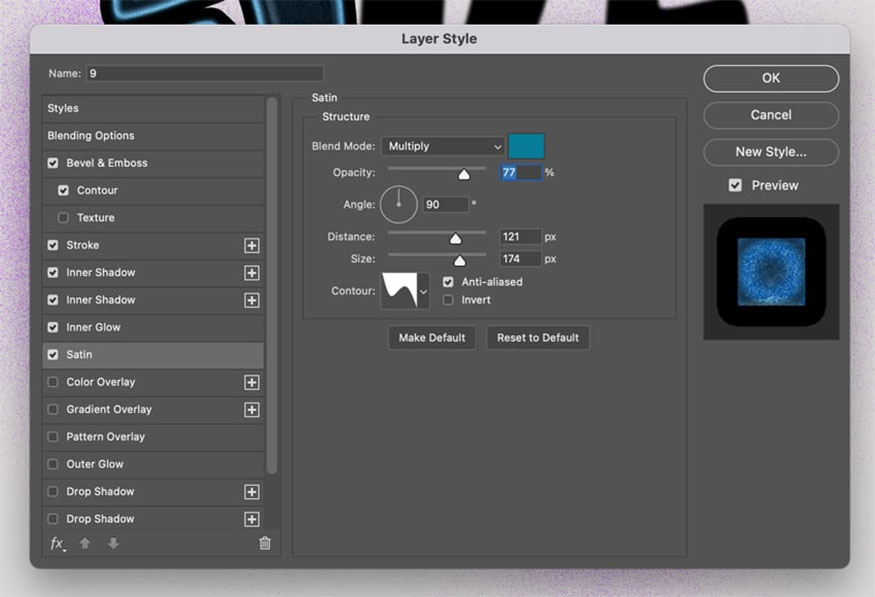The height and width of the screenshot is (597, 875).
Task: Click the Distance value input field
Action: tap(520, 237)
